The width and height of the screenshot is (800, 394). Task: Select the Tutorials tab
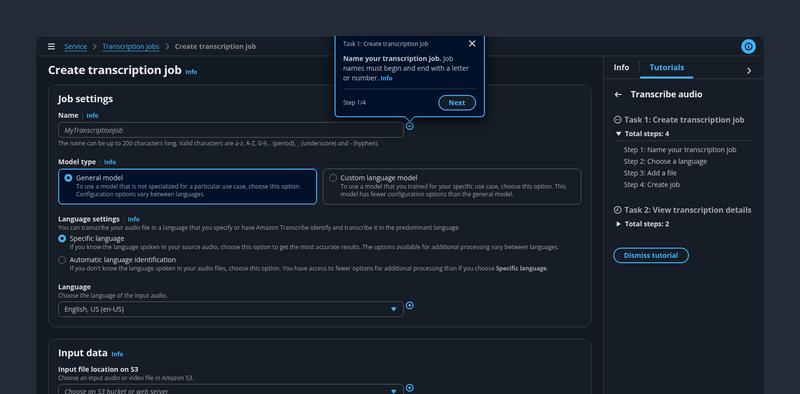pos(666,67)
